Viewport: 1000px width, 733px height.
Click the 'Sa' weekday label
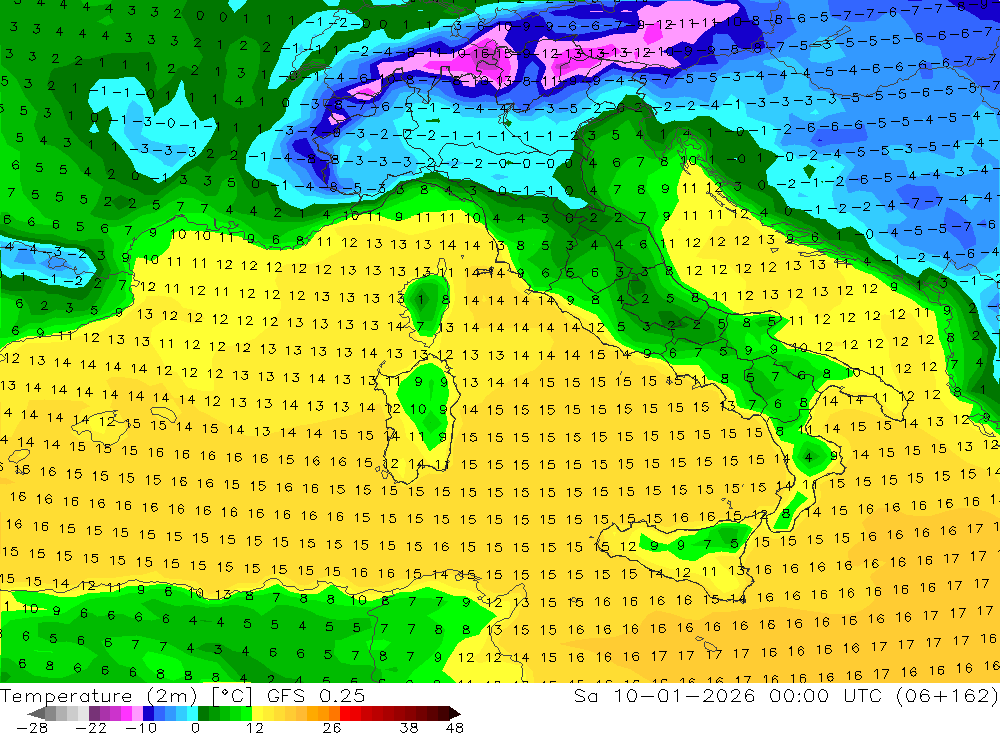(x=586, y=695)
